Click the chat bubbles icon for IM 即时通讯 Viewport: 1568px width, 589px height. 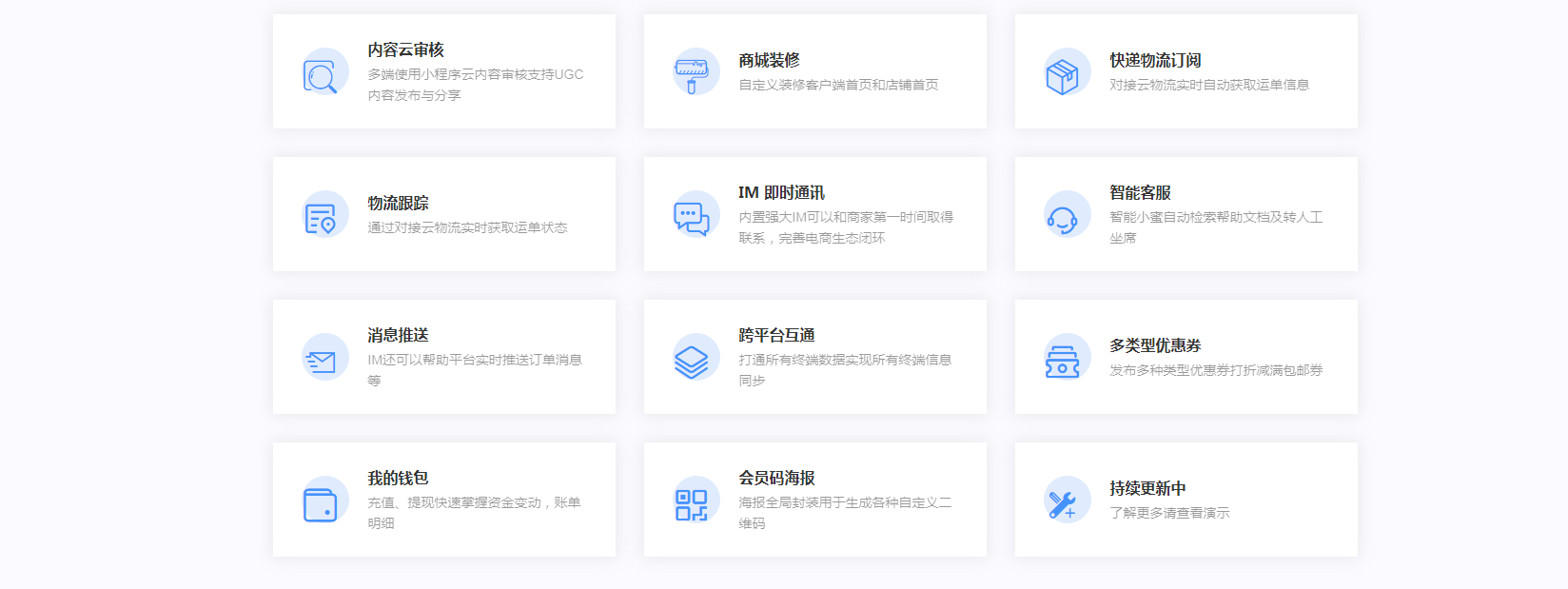tap(692, 216)
